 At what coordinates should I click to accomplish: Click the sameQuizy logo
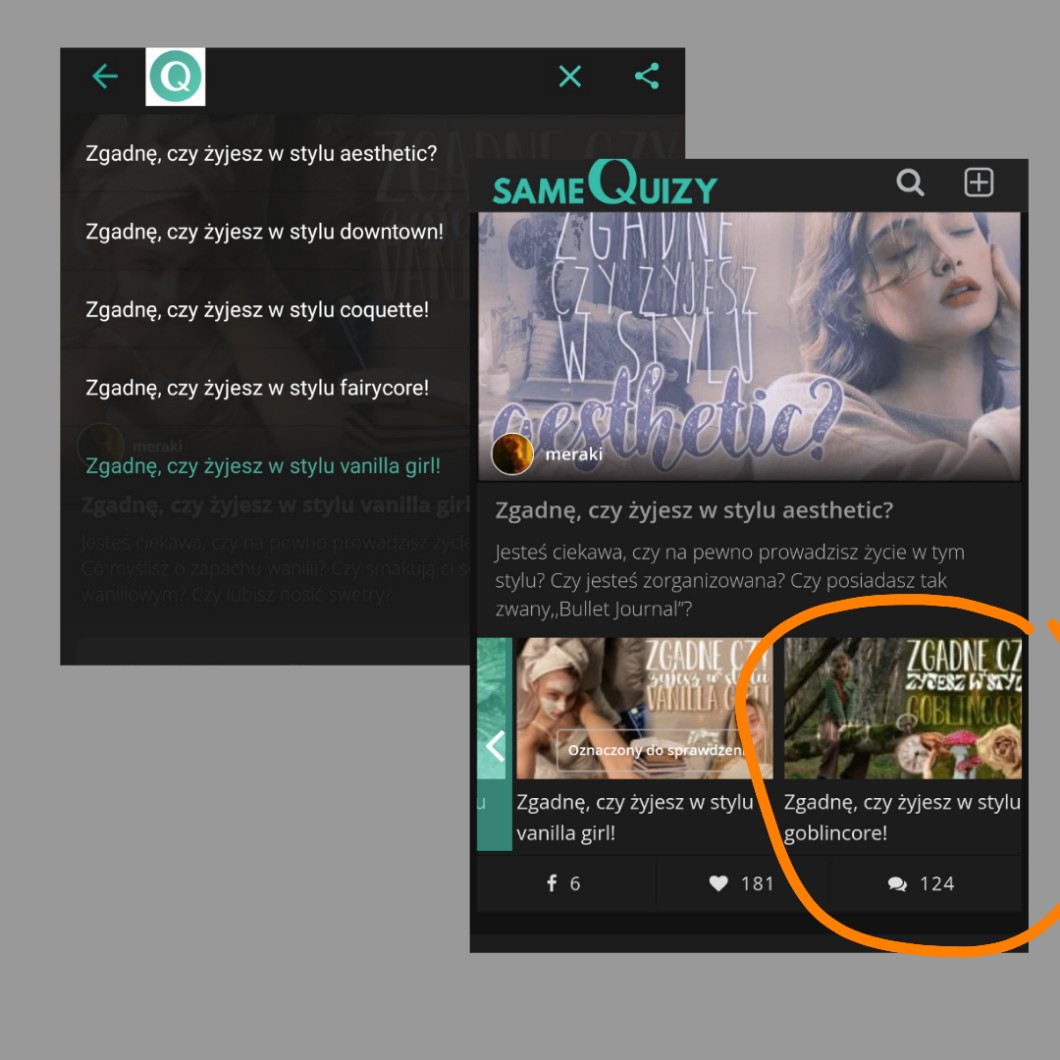(x=604, y=185)
